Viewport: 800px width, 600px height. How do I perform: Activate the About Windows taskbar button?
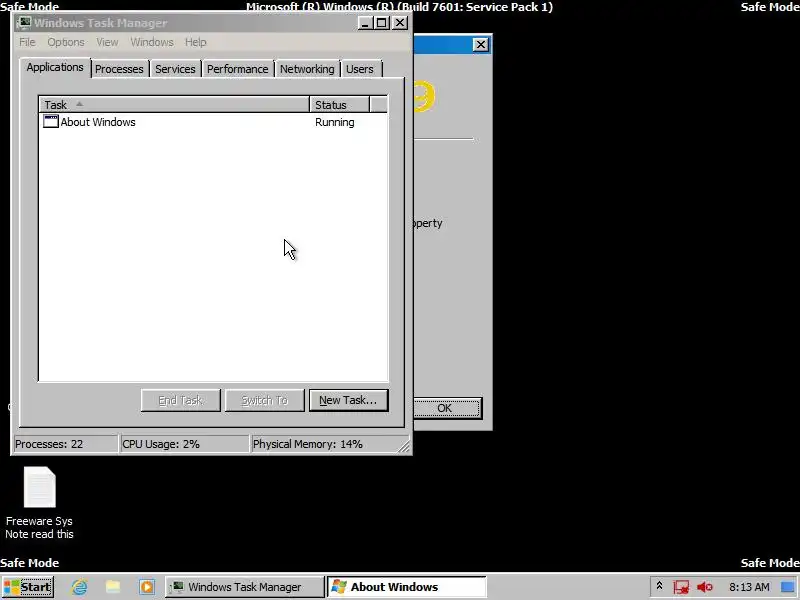click(x=407, y=587)
